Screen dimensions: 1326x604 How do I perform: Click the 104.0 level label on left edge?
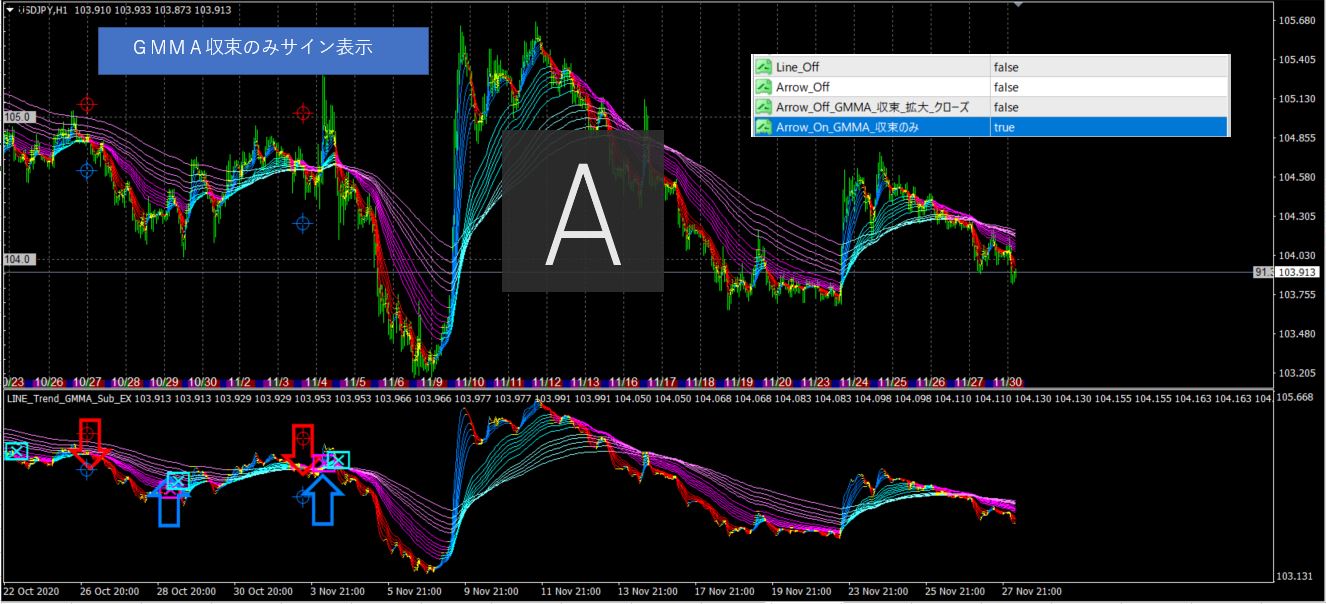point(19,259)
